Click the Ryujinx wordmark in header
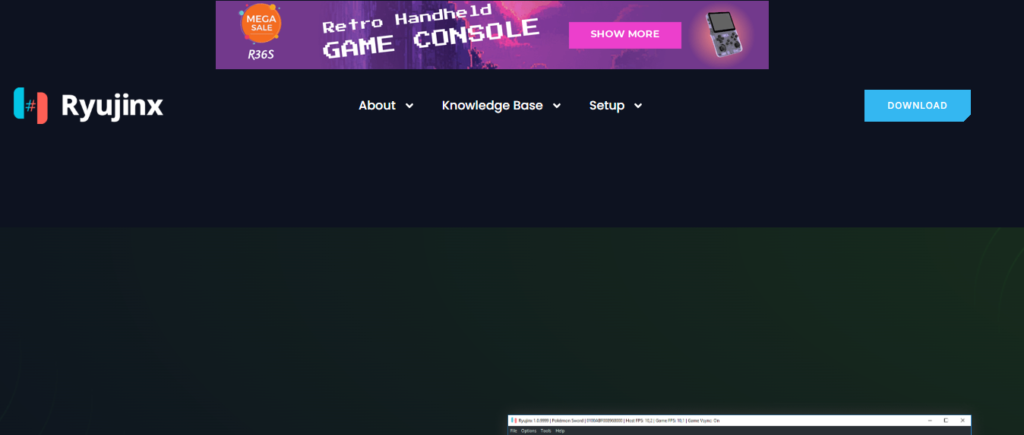This screenshot has width=1024, height=435. [111, 106]
